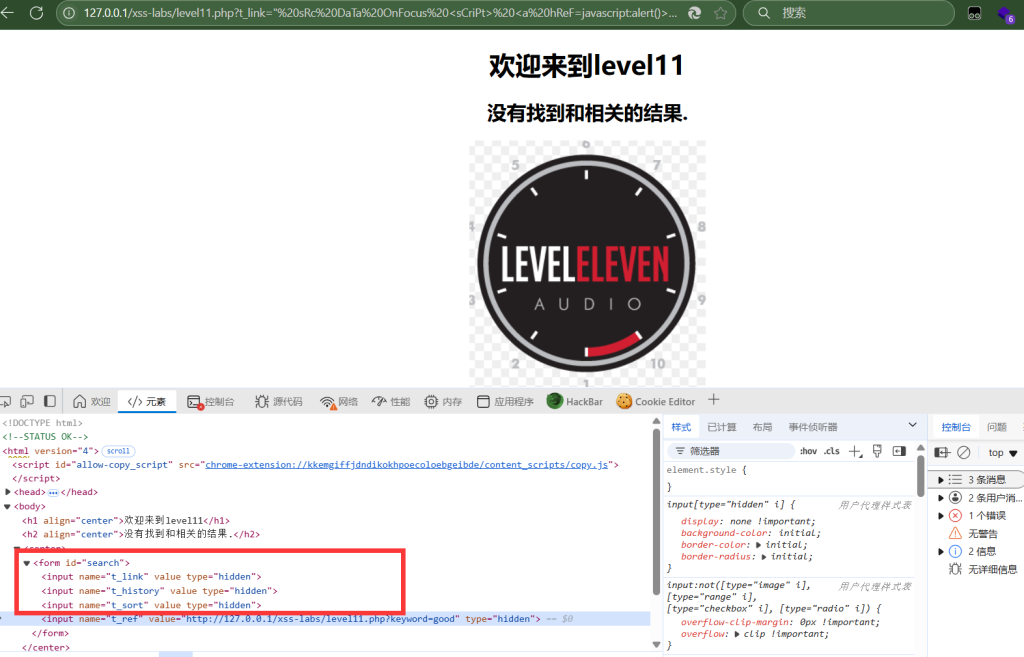1024x657 pixels.
Task: Open the 问题 issues tab
Action: (997, 427)
